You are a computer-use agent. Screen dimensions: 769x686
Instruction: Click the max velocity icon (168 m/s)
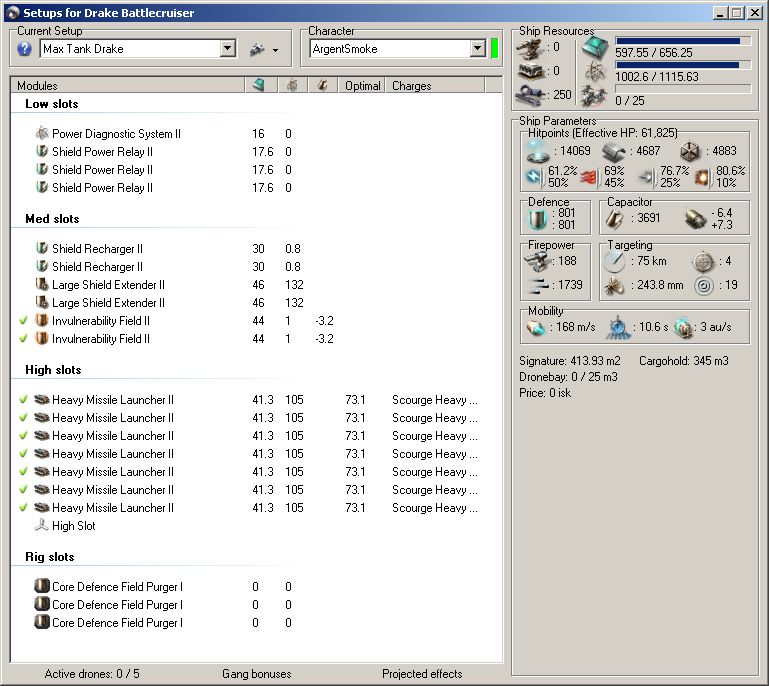pyautogui.click(x=536, y=328)
